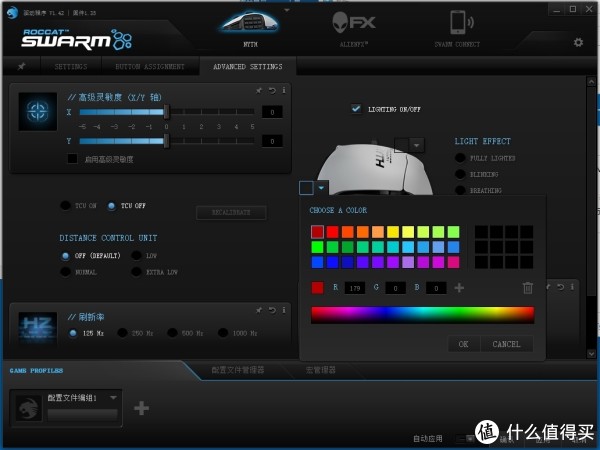Select 250 Hz polling rate
Image resolution: width=600 pixels, height=450 pixels.
click(x=122, y=333)
